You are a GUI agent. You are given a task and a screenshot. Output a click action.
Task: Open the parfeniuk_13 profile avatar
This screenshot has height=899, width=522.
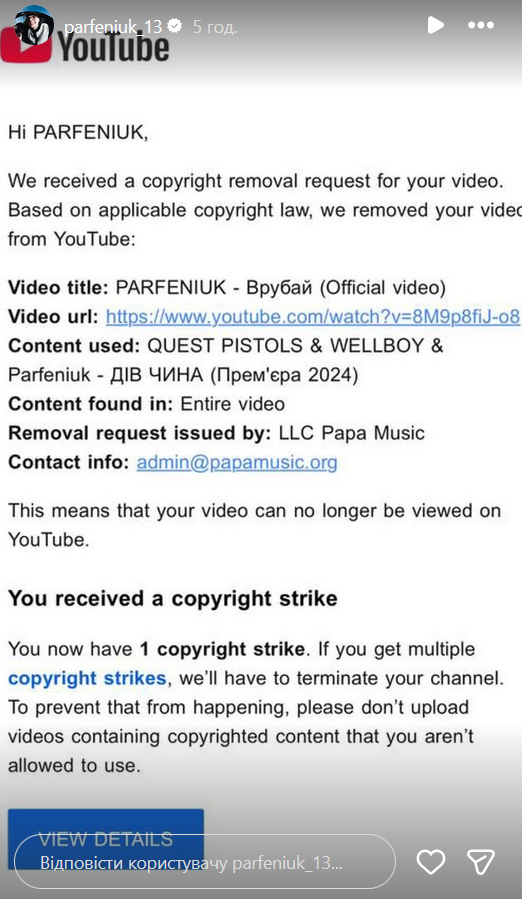tap(33, 26)
